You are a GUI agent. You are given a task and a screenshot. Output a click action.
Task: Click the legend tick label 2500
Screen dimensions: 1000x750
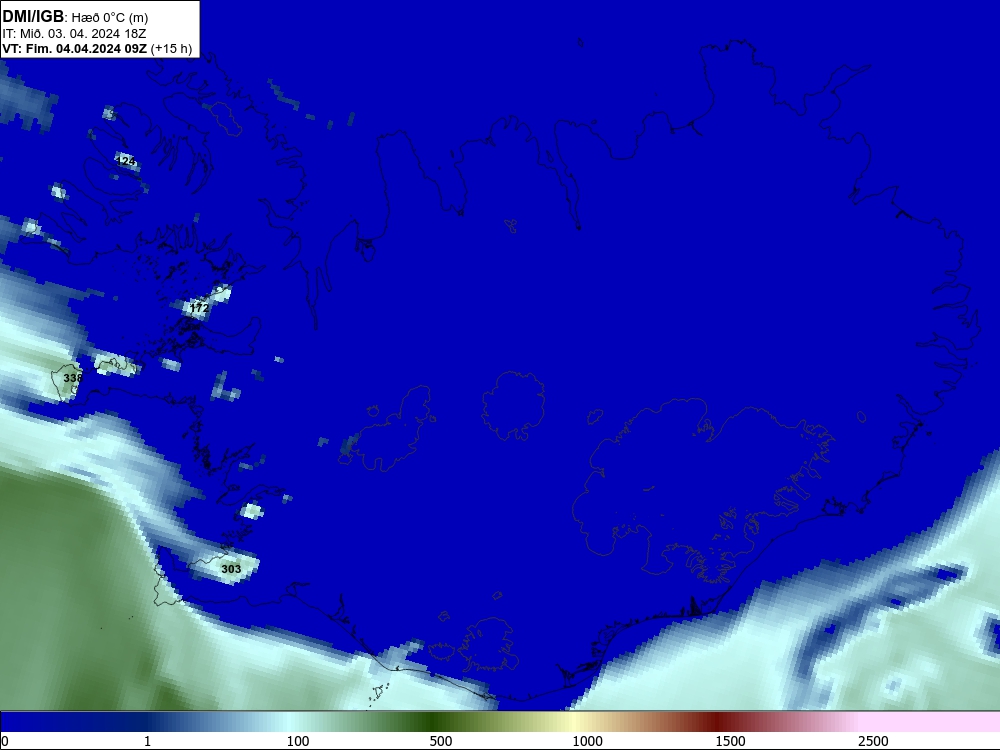(x=873, y=741)
